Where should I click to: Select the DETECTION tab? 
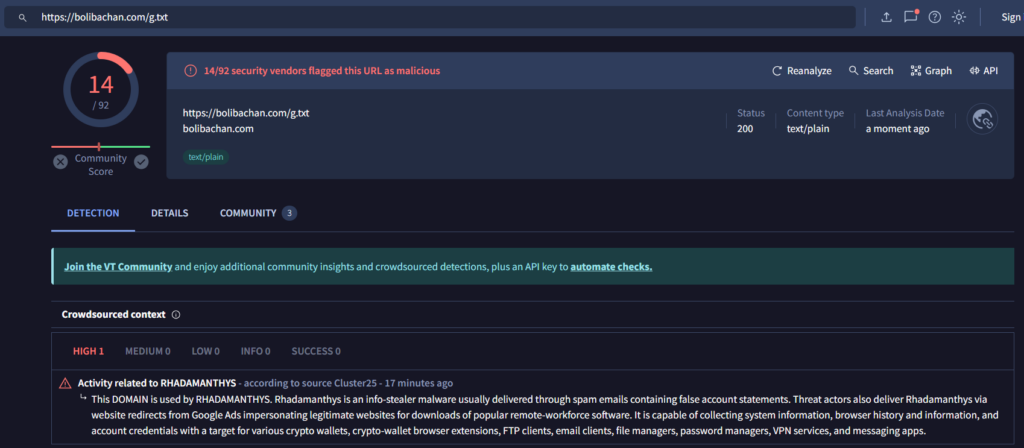[x=93, y=213]
